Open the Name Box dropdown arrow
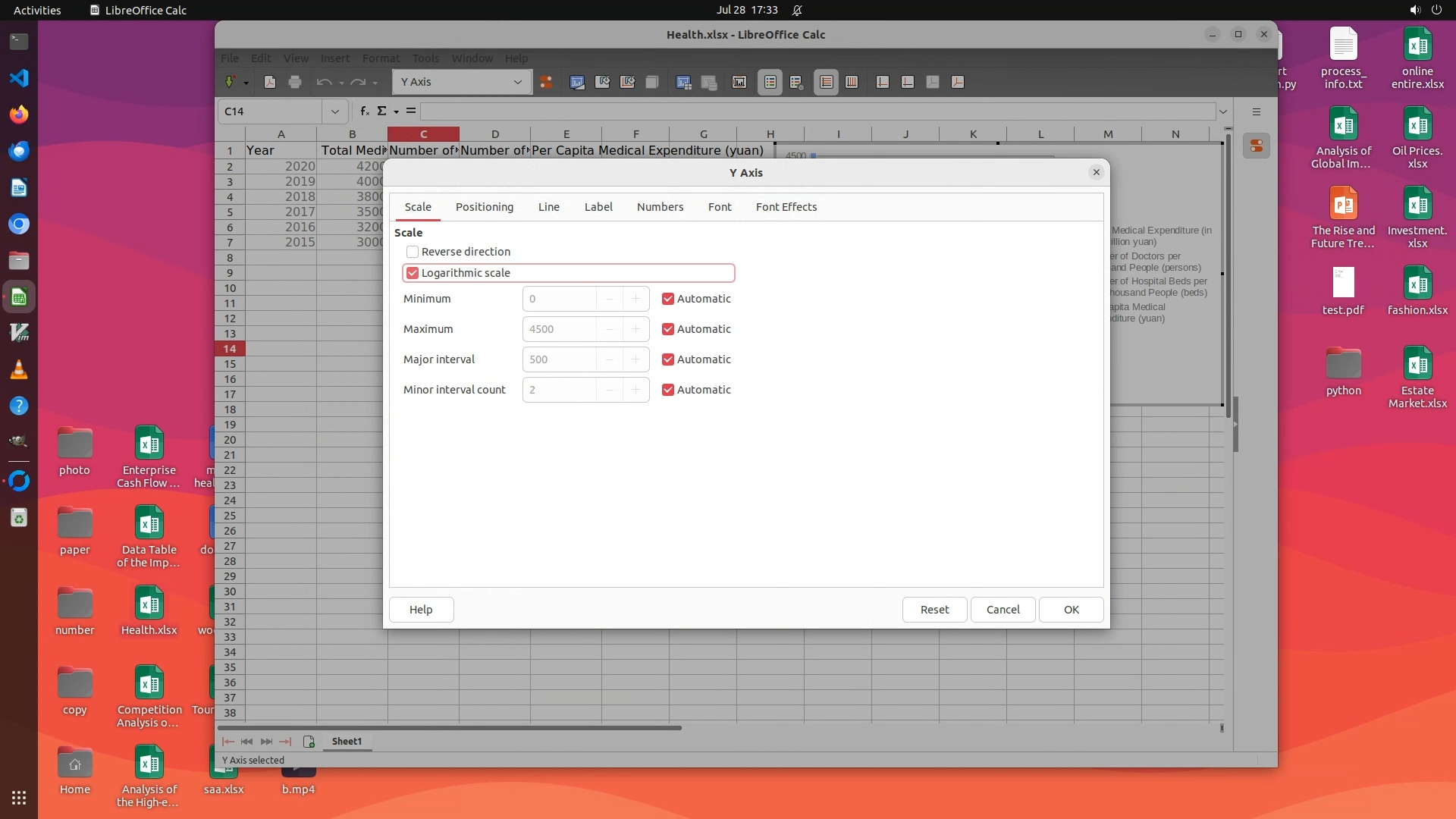1456x819 pixels. click(x=334, y=111)
